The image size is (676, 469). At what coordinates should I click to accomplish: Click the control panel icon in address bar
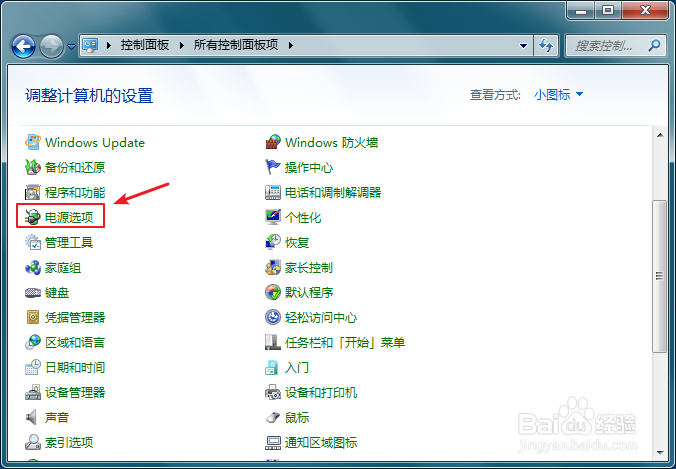tap(91, 45)
